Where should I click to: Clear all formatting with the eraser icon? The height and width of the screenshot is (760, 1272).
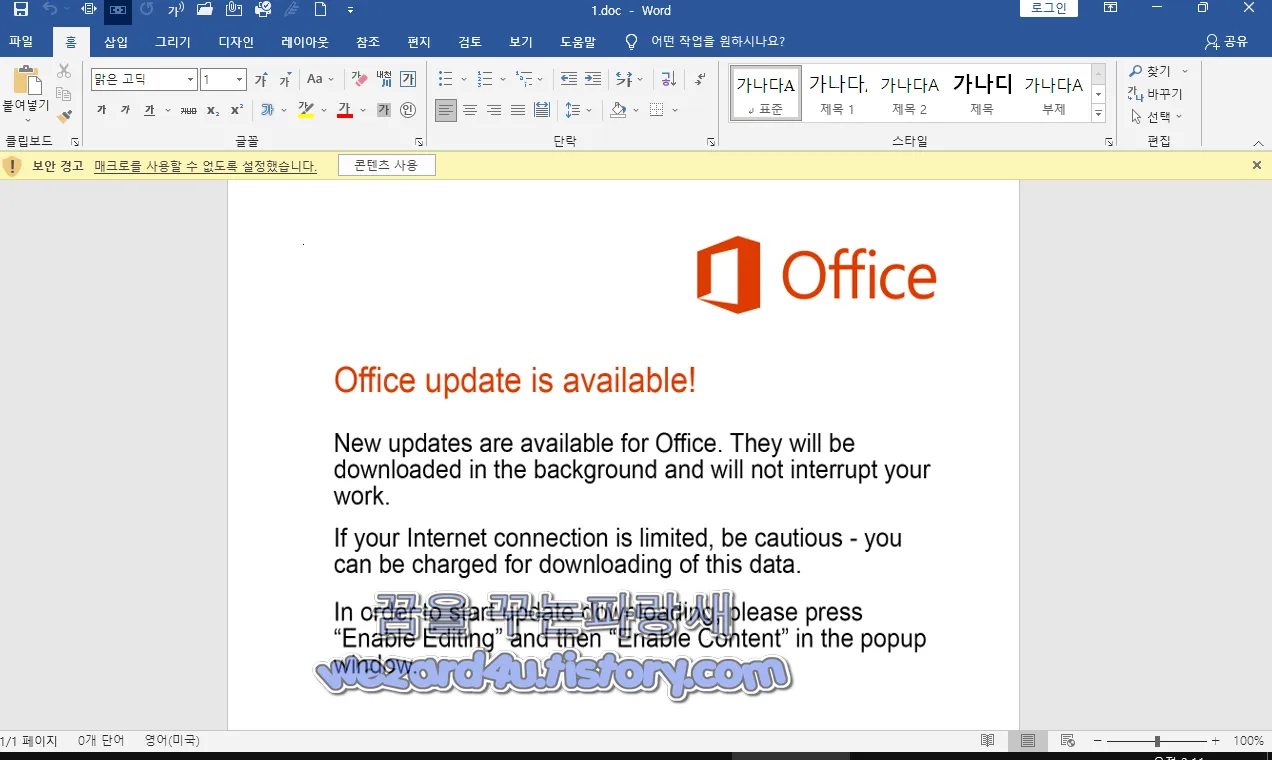360,79
